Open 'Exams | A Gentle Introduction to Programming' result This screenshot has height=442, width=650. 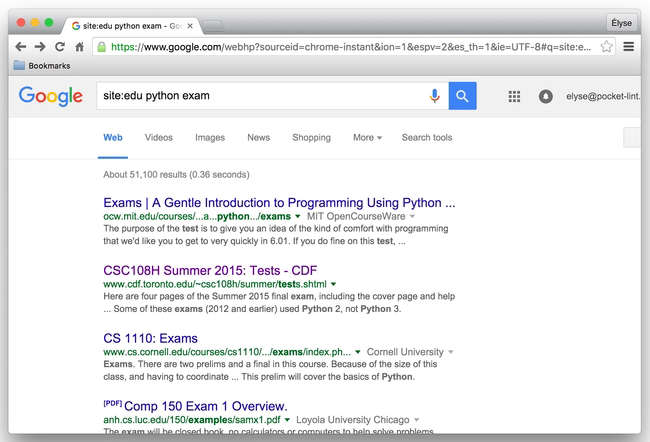pos(279,203)
